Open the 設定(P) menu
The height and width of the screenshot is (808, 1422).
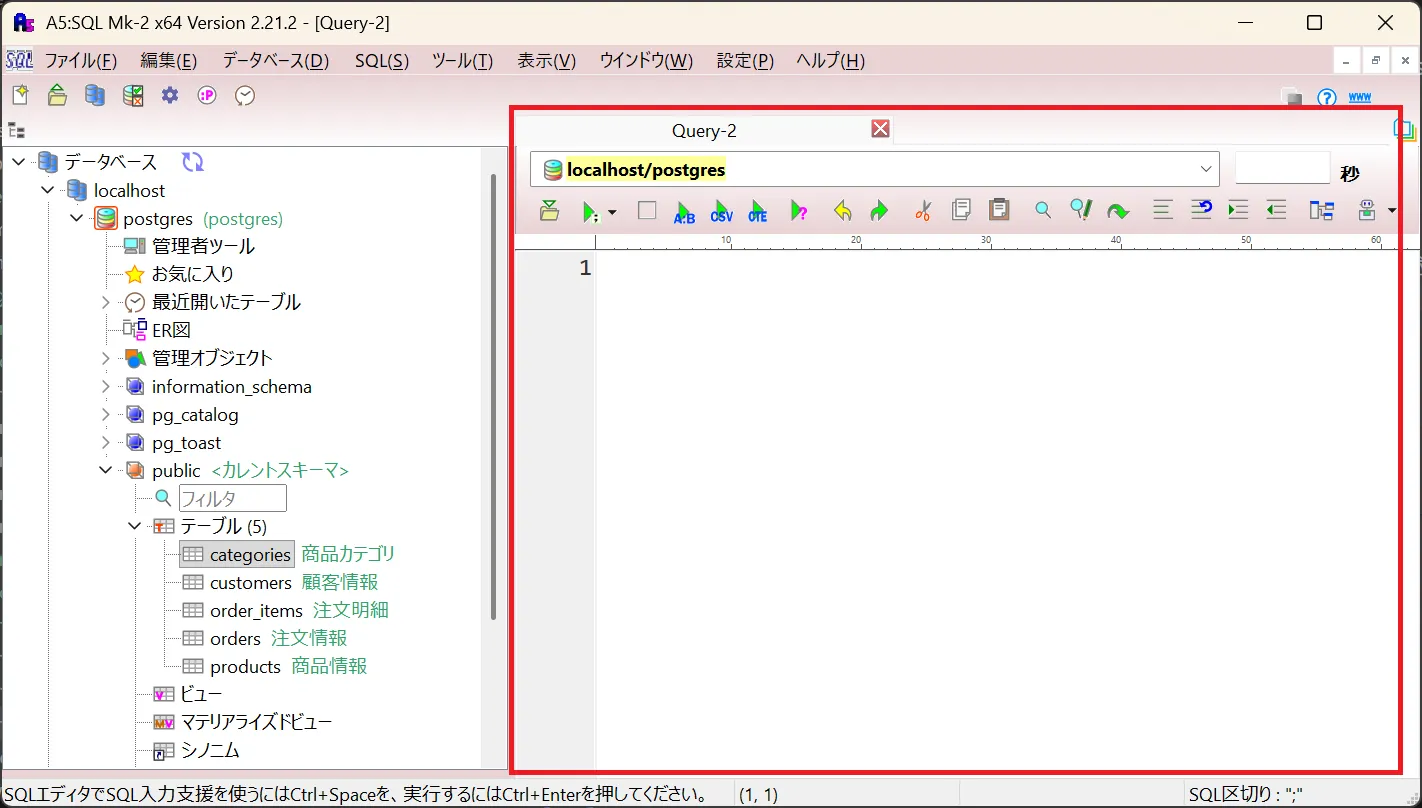745,61
